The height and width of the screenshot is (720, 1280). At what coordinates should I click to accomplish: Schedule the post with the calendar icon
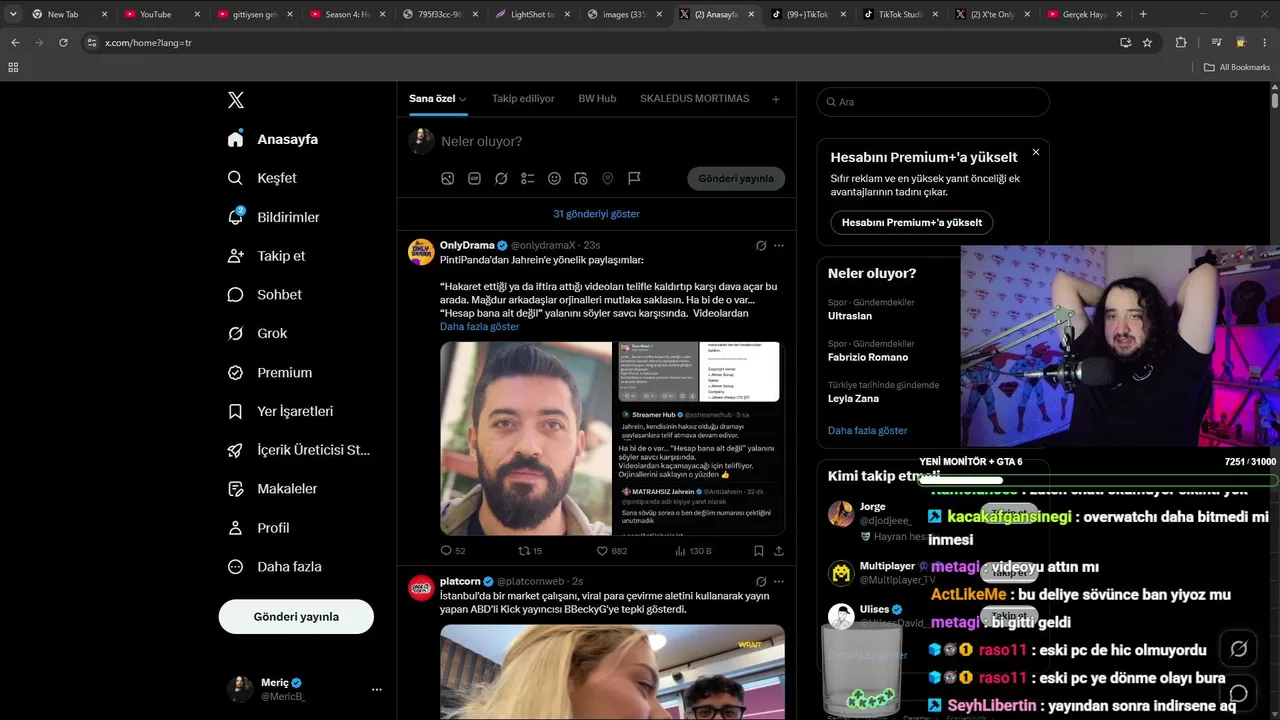[581, 178]
